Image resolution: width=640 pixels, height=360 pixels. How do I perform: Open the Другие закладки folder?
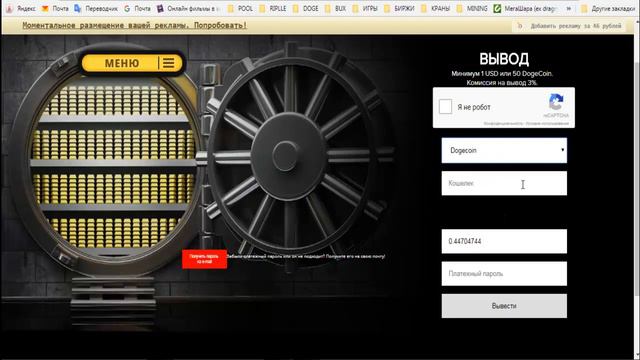(x=607, y=8)
